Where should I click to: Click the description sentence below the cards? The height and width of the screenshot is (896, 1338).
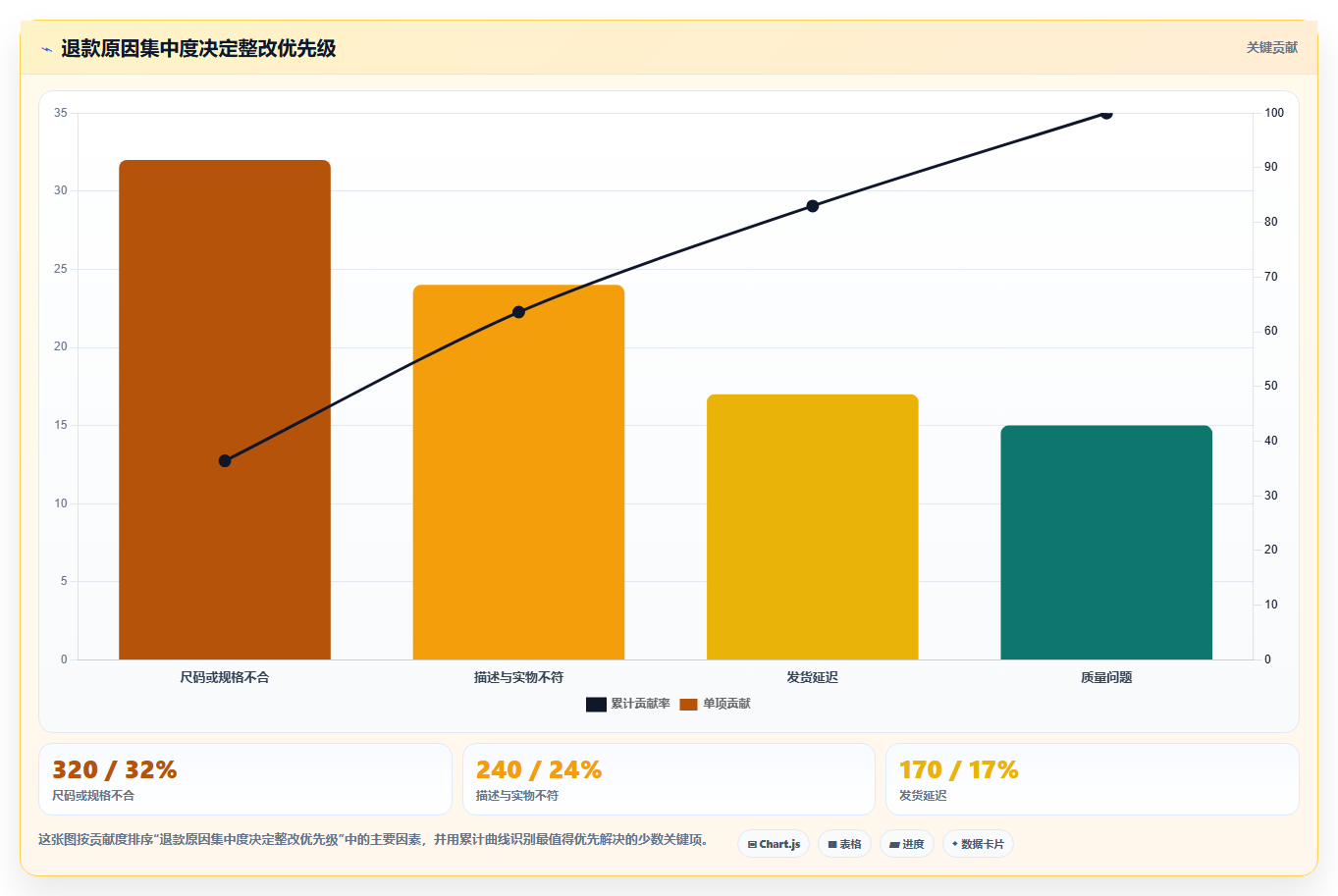(x=375, y=839)
